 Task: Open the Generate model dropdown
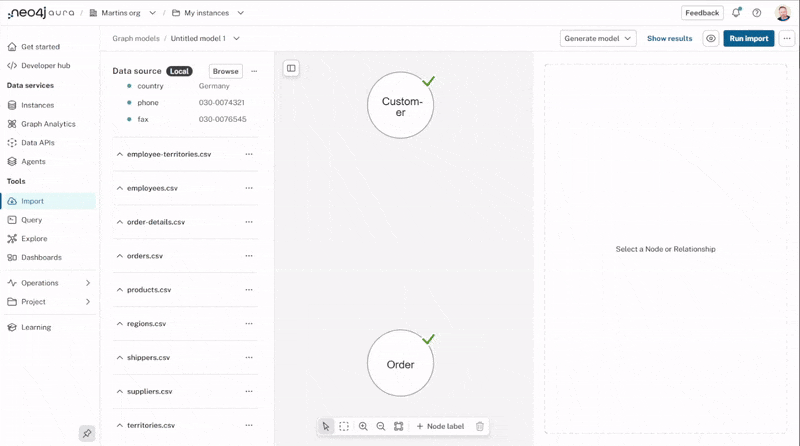pos(598,38)
